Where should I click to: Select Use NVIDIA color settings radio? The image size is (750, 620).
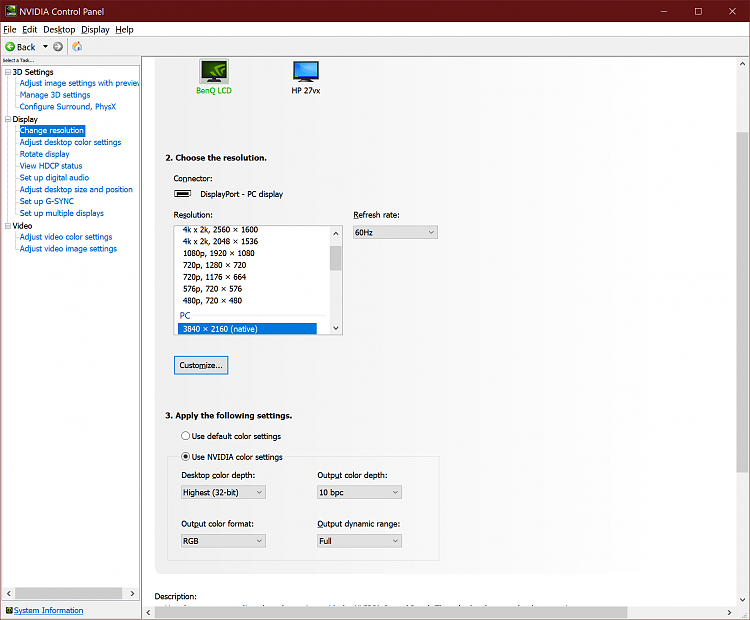pos(186,456)
